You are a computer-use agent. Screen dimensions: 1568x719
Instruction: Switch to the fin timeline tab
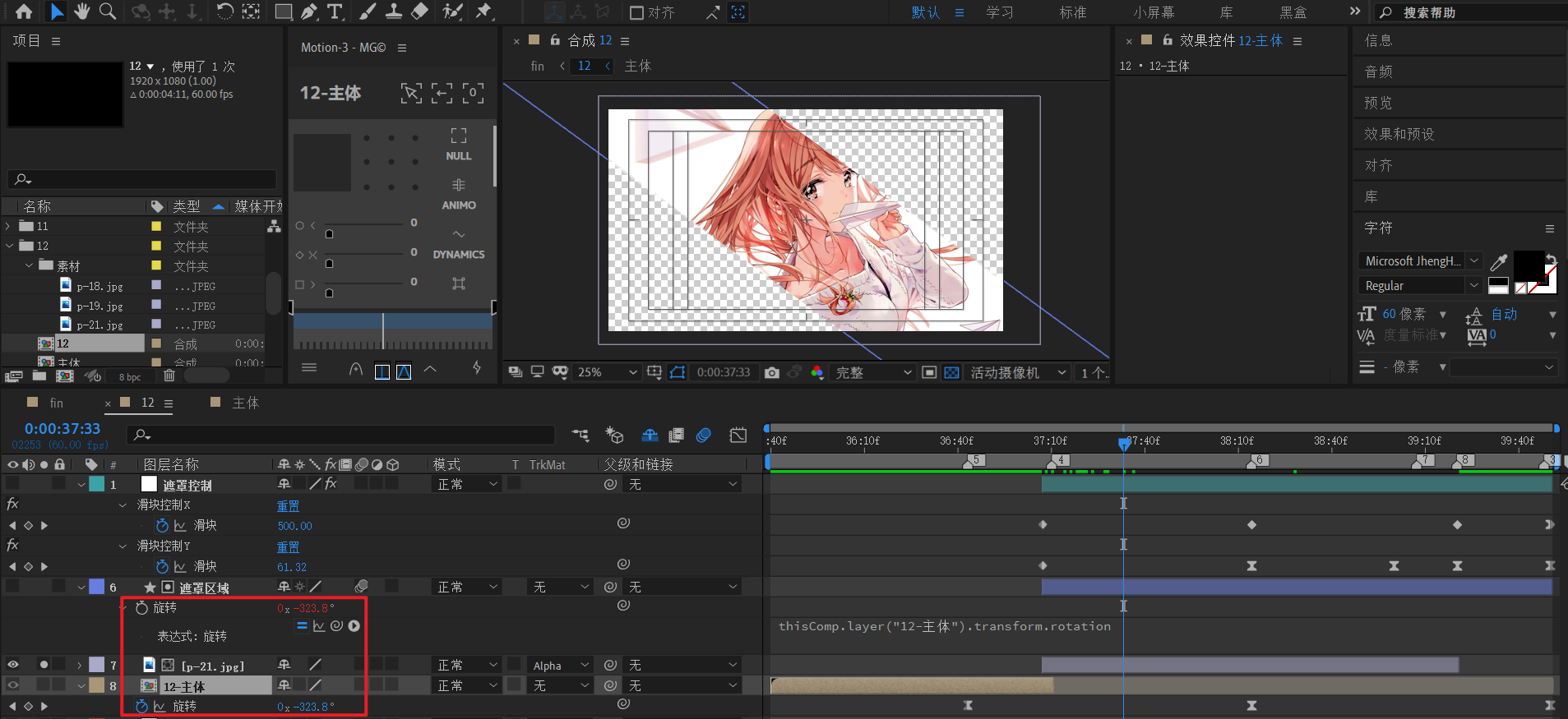click(x=57, y=403)
